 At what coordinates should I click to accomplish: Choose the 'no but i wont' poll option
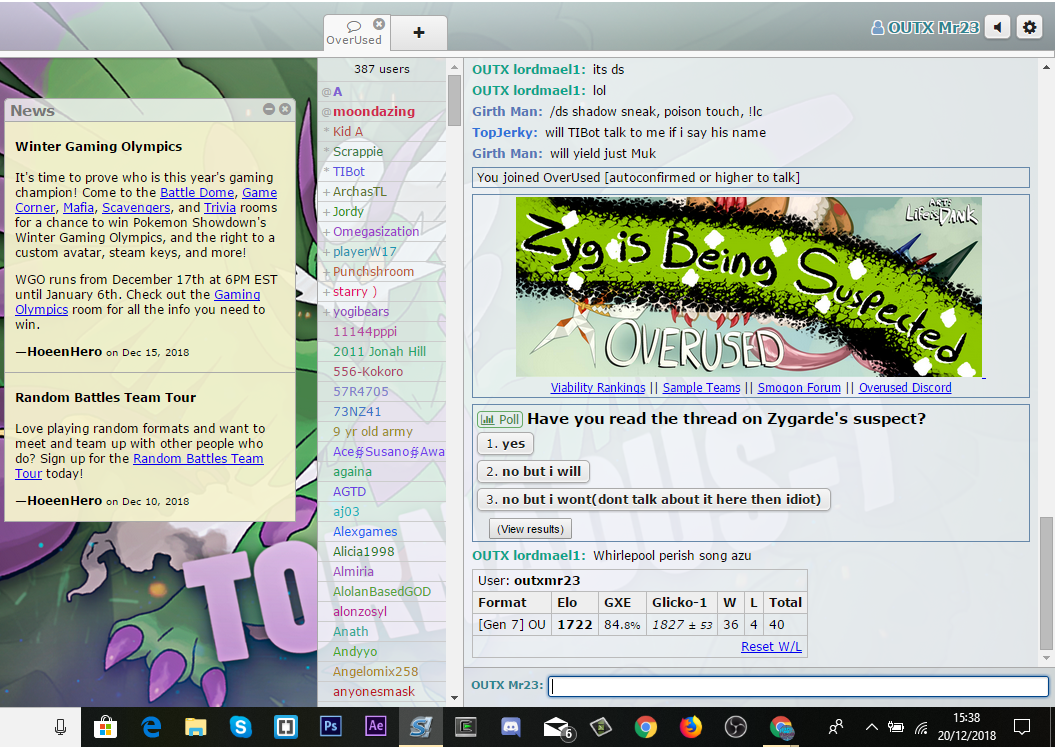pos(653,499)
